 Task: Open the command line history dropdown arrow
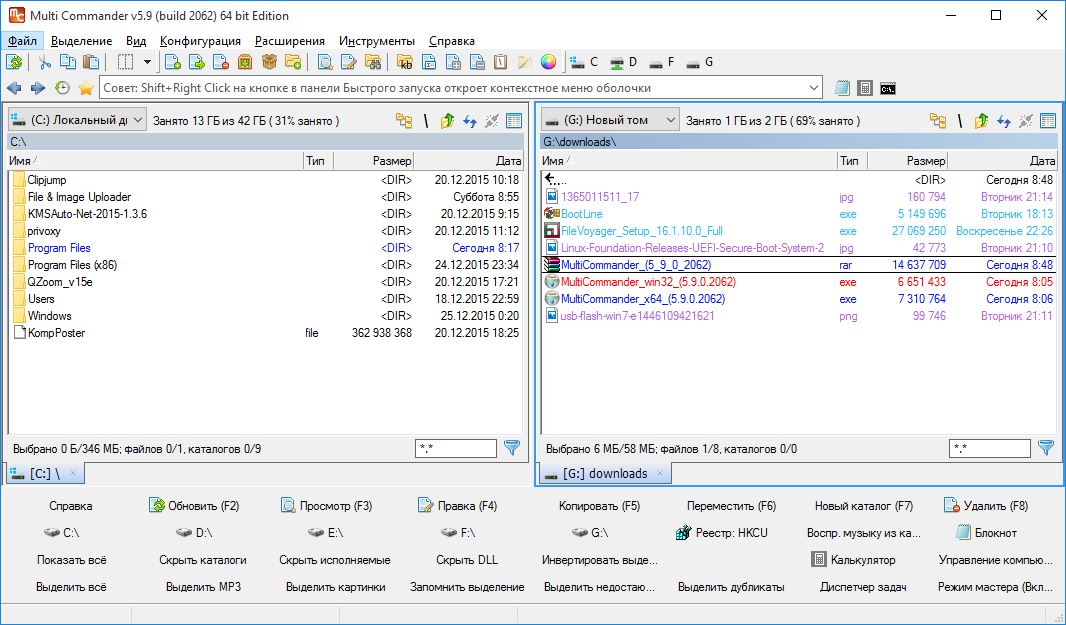click(814, 88)
